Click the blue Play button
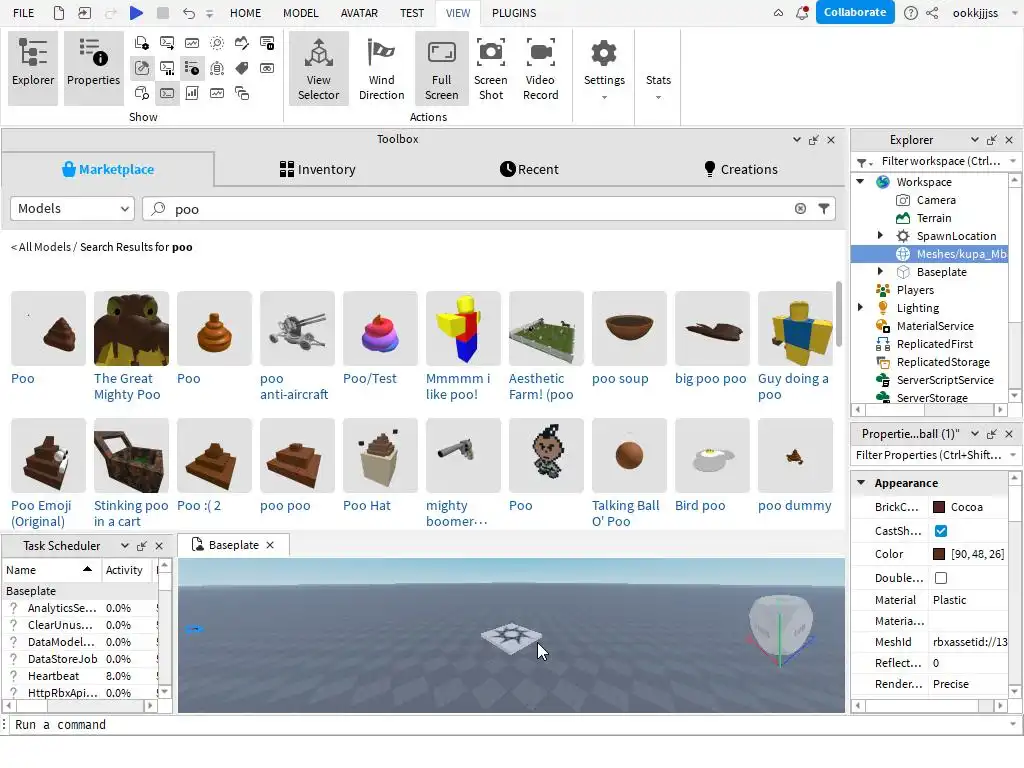The image size is (1024, 768). [x=136, y=13]
